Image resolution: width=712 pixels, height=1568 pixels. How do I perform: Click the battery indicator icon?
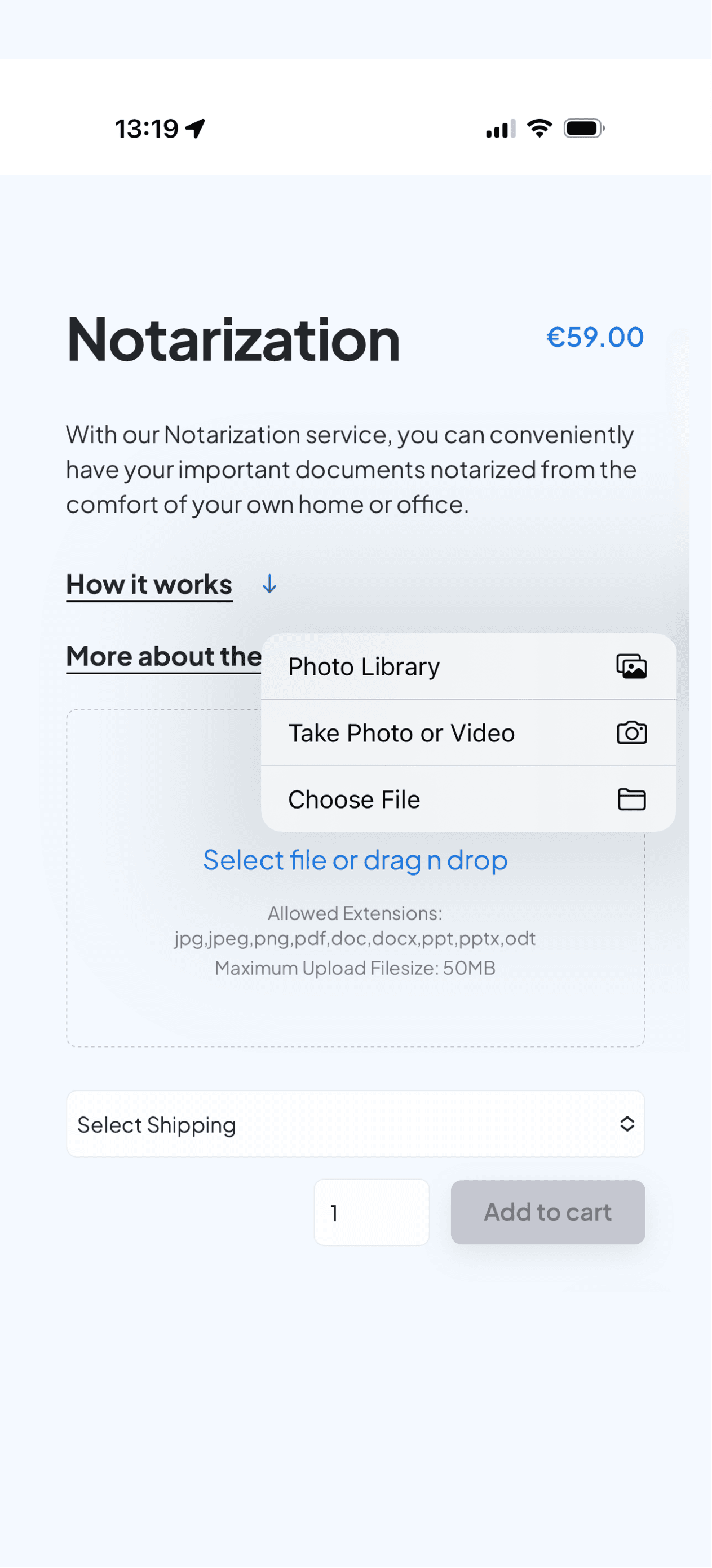(582, 129)
